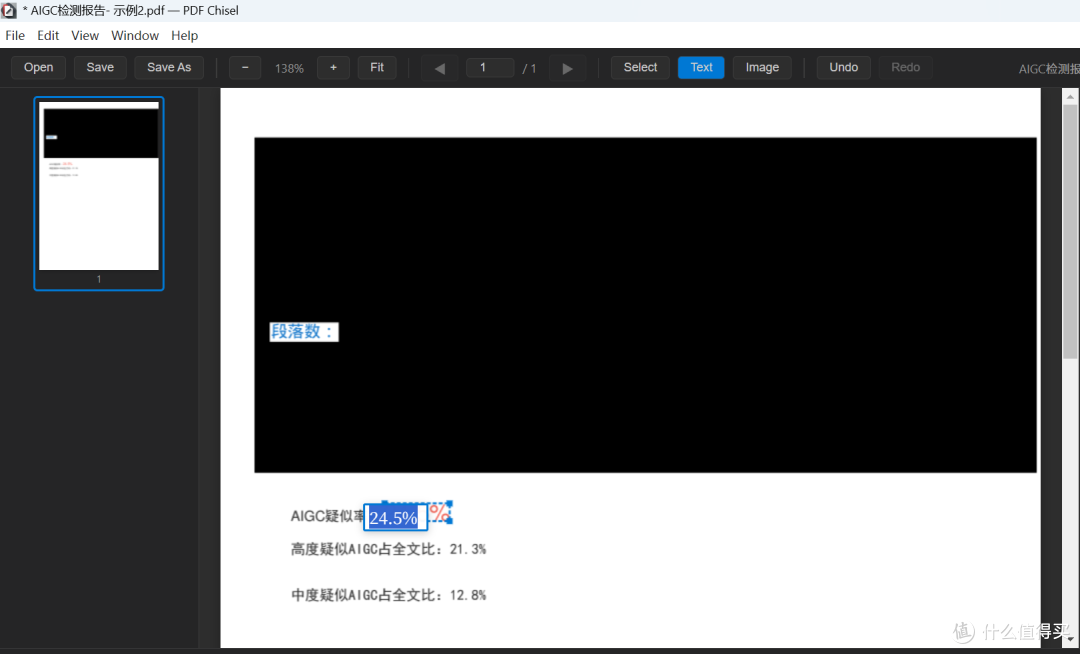Activate the Text tool
The width and height of the screenshot is (1080, 654).
coord(701,67)
